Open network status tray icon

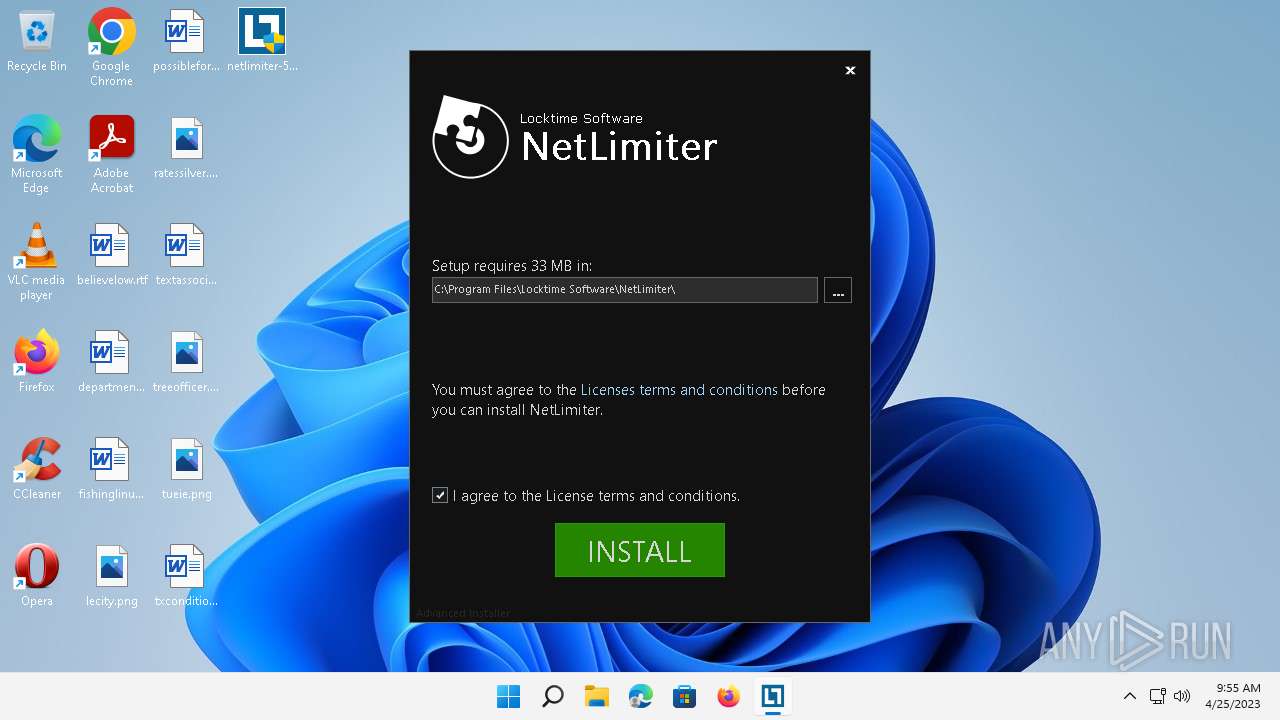1157,696
